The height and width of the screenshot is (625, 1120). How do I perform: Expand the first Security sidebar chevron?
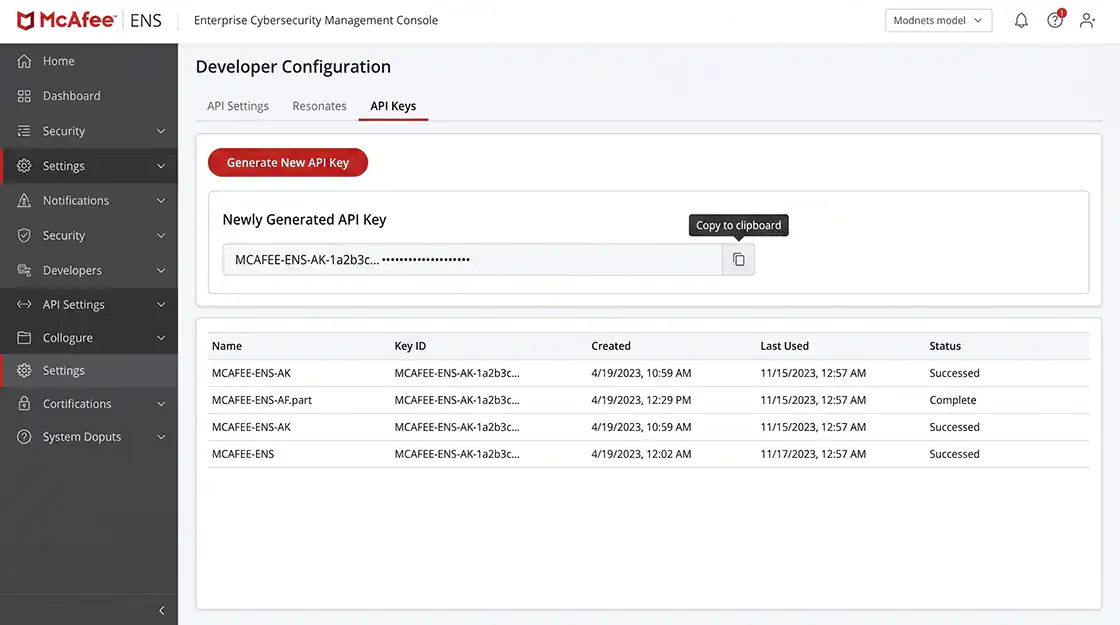pos(161,131)
